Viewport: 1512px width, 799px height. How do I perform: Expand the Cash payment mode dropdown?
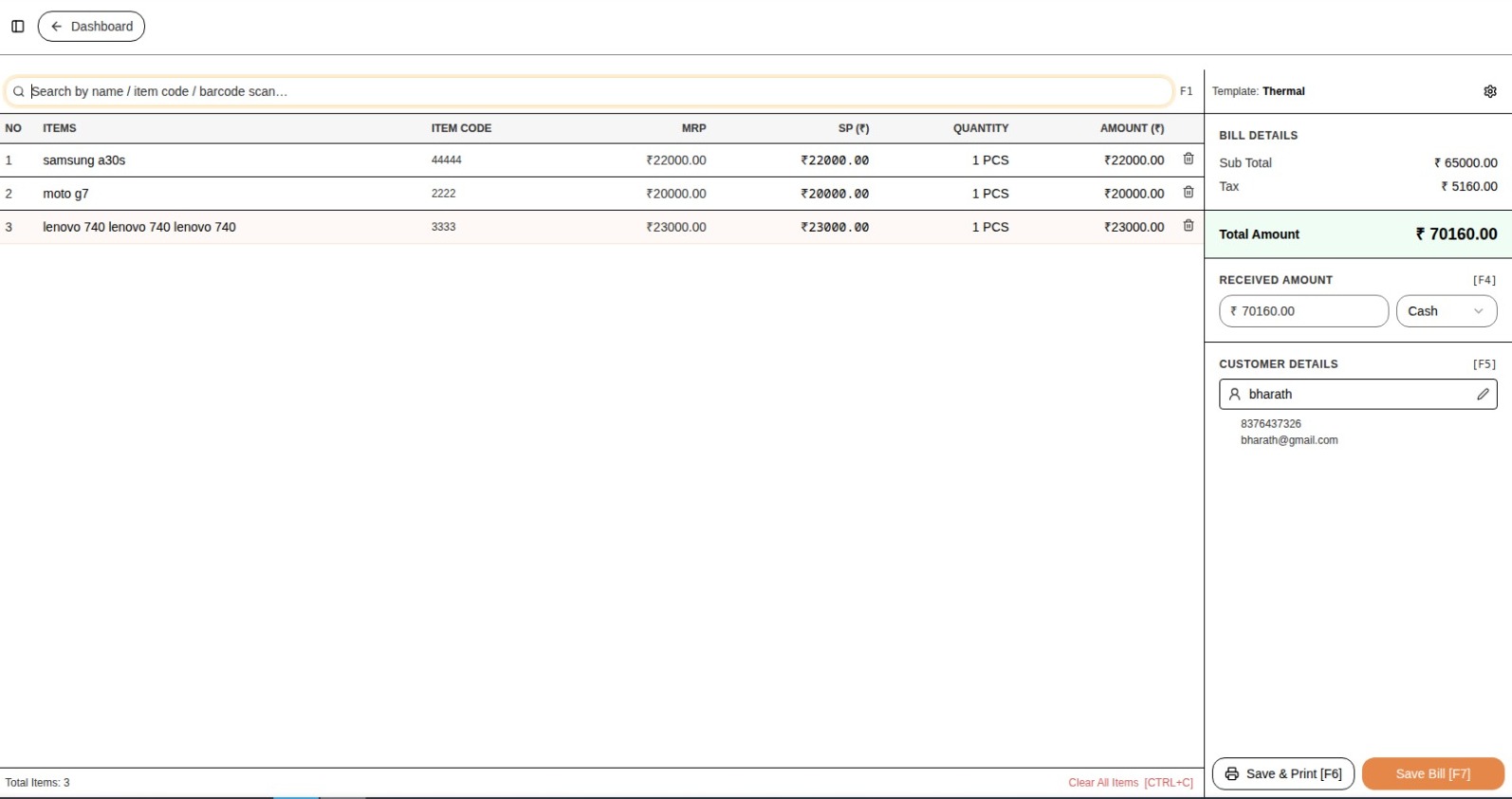[1446, 311]
